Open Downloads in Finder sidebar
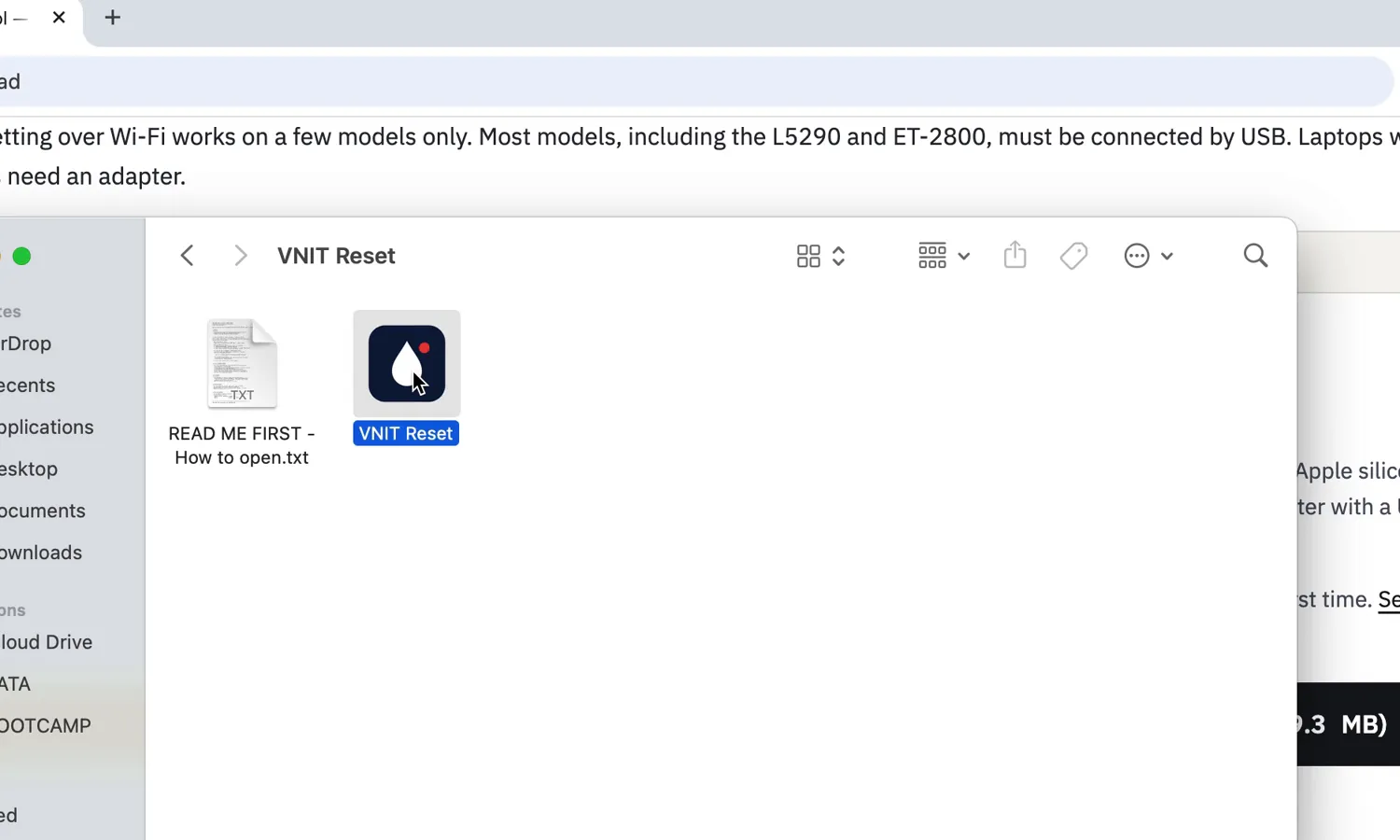Viewport: 1400px width, 840px height. tap(41, 553)
